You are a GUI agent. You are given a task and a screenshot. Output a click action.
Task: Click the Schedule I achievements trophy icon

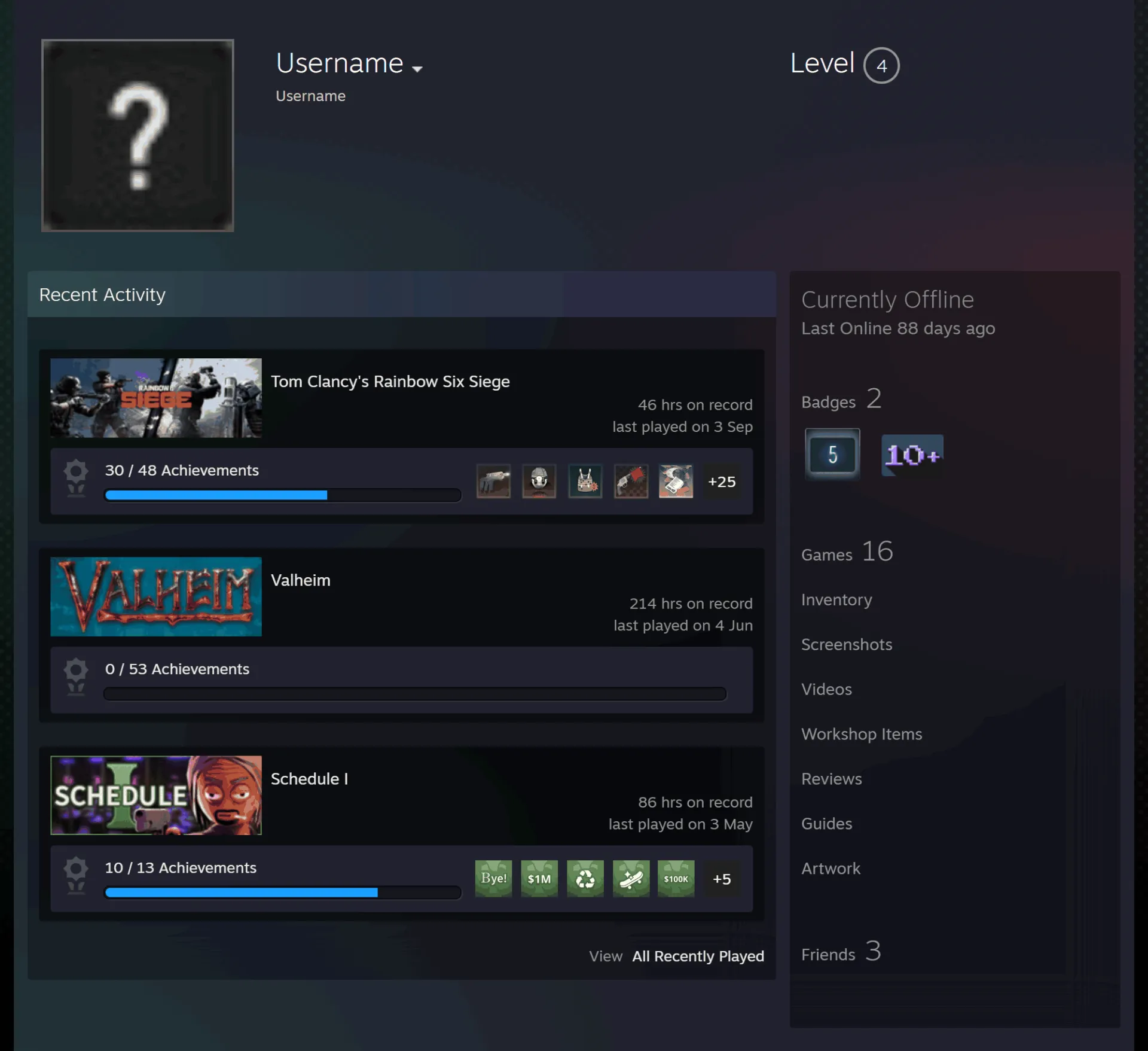pos(76,875)
